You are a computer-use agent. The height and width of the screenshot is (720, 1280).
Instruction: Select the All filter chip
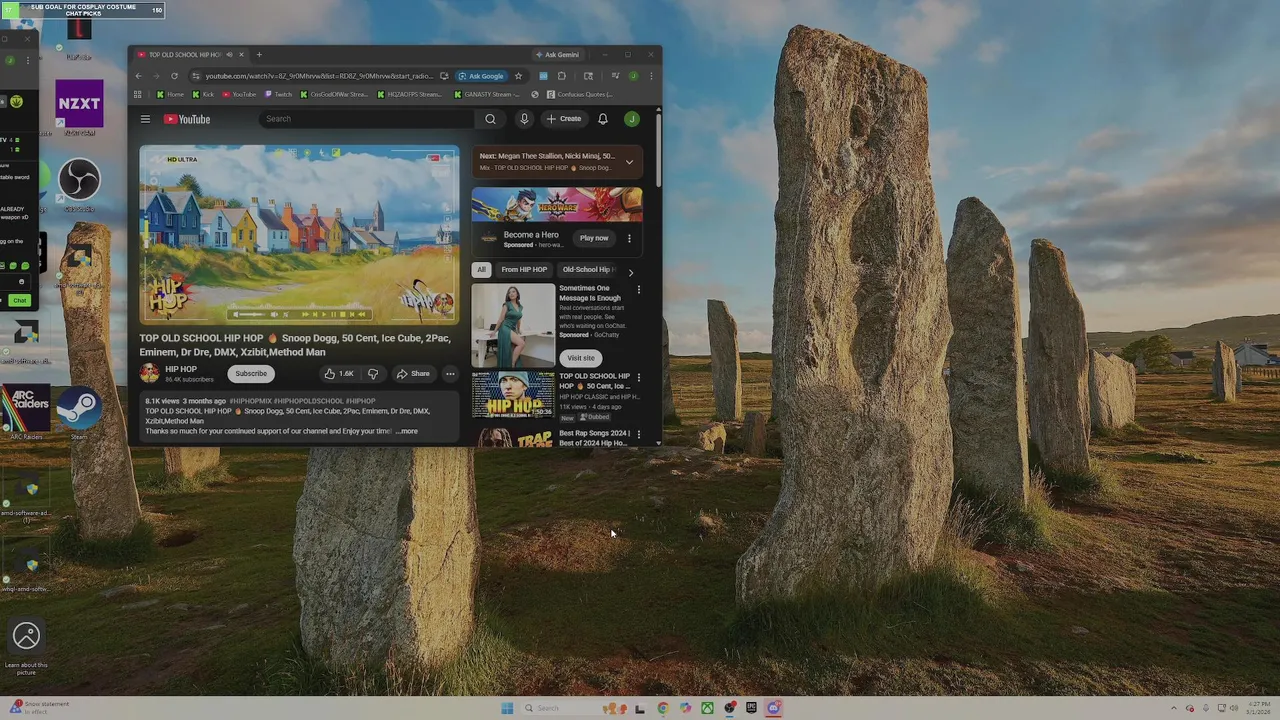coord(481,269)
